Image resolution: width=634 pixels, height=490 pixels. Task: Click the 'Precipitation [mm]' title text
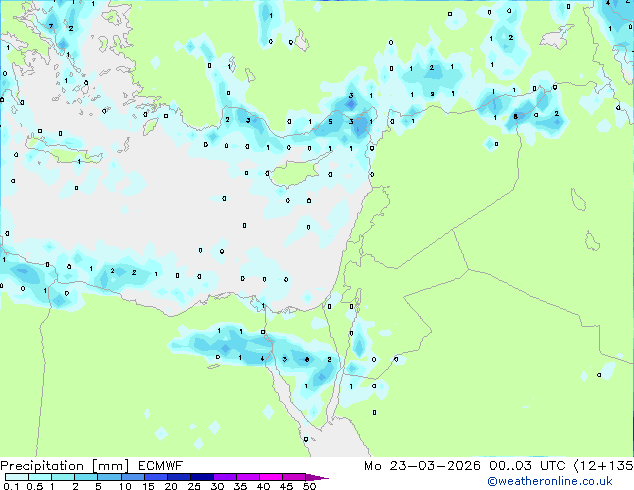pyautogui.click(x=65, y=466)
